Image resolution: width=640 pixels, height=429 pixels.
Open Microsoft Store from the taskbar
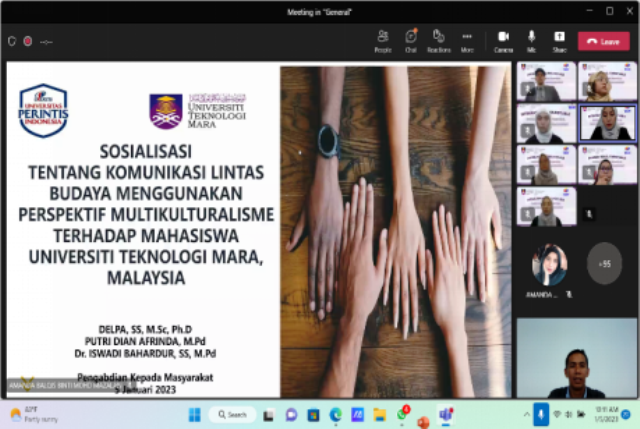313,416
